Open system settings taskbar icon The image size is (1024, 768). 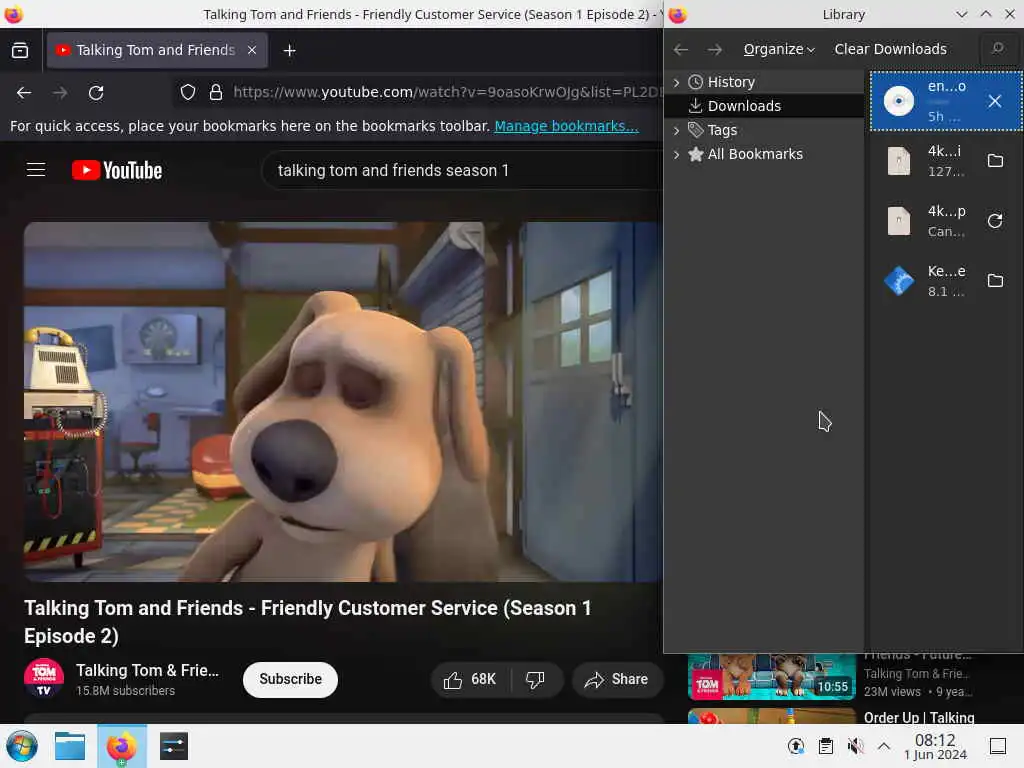coord(173,746)
